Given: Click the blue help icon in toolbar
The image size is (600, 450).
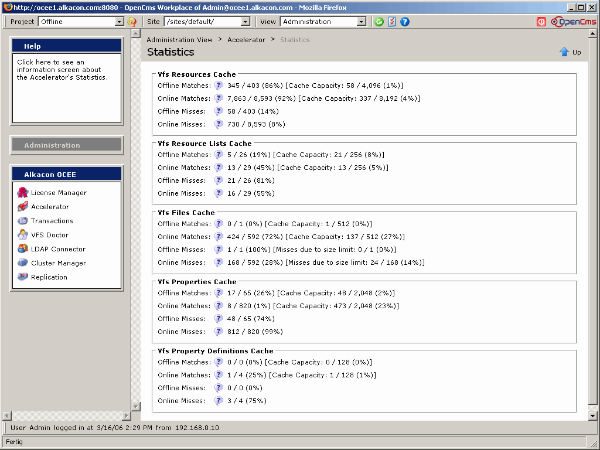Looking at the screenshot, I should [405, 20].
